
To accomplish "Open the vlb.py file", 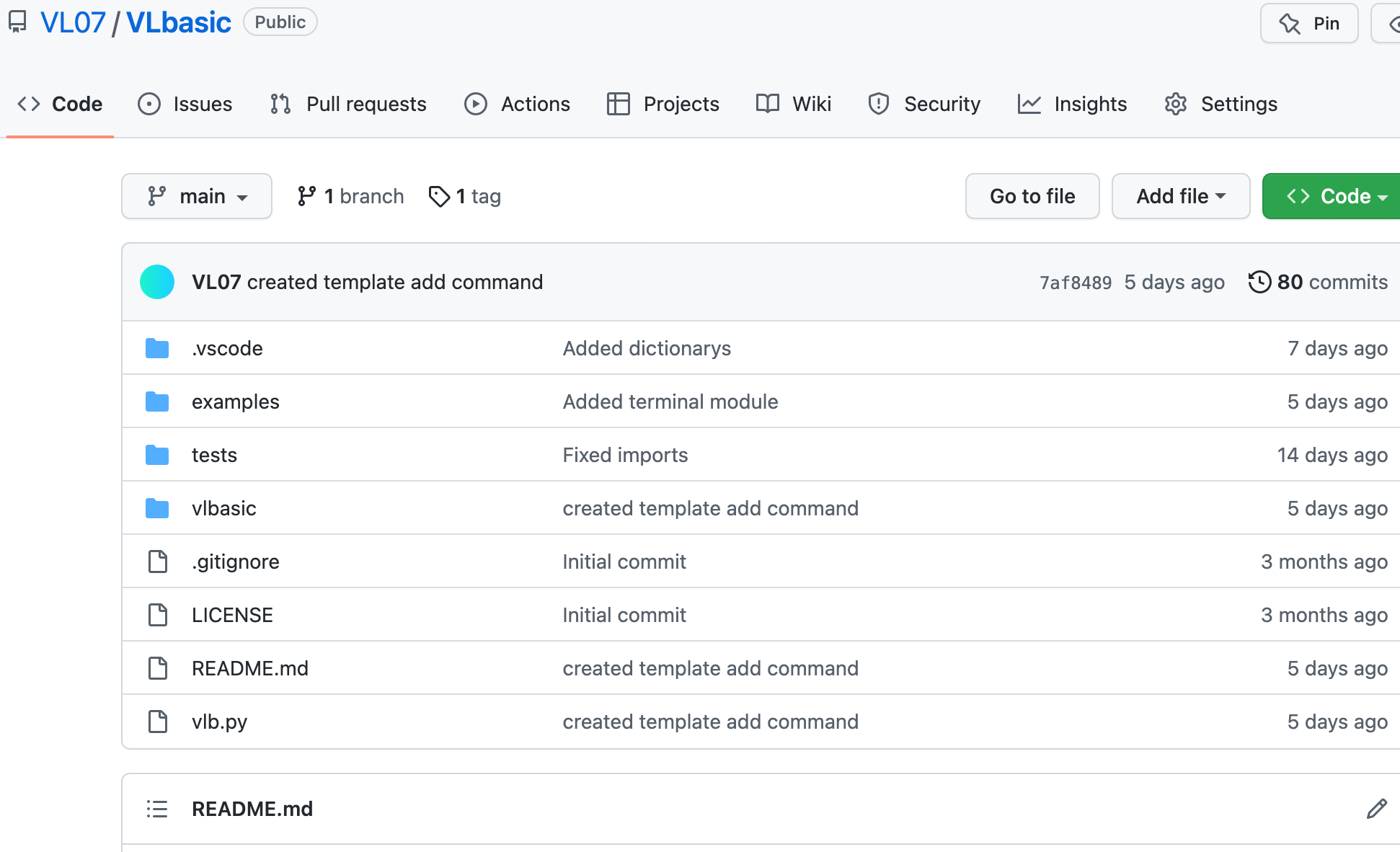I will tap(219, 722).
